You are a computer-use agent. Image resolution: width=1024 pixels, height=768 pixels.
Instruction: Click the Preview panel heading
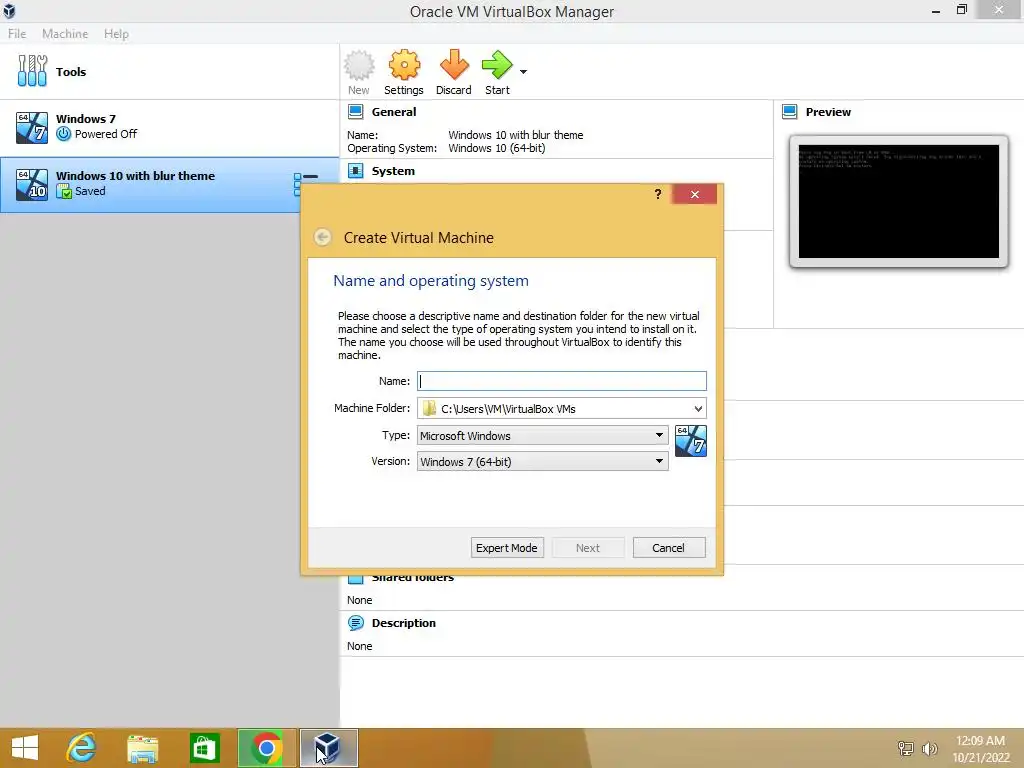click(x=828, y=112)
